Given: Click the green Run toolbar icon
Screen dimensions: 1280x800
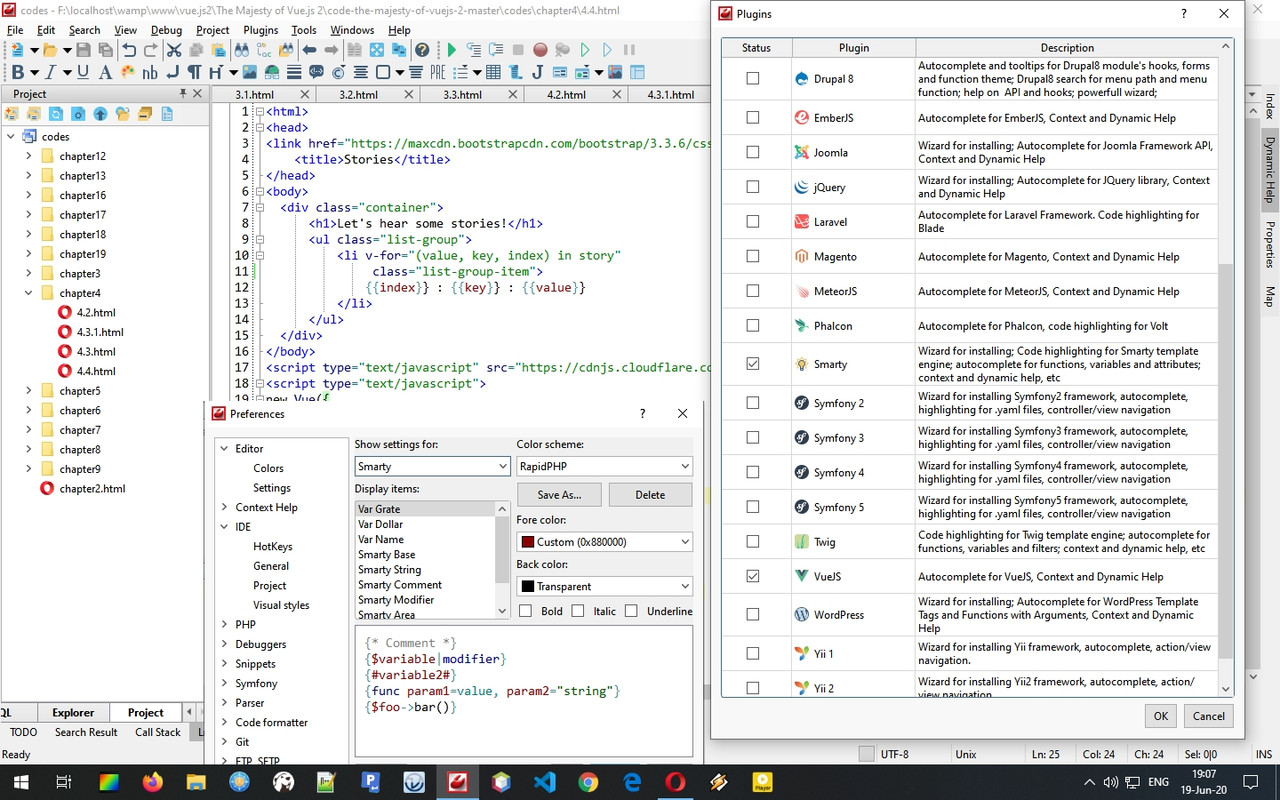Looking at the screenshot, I should (x=452, y=50).
